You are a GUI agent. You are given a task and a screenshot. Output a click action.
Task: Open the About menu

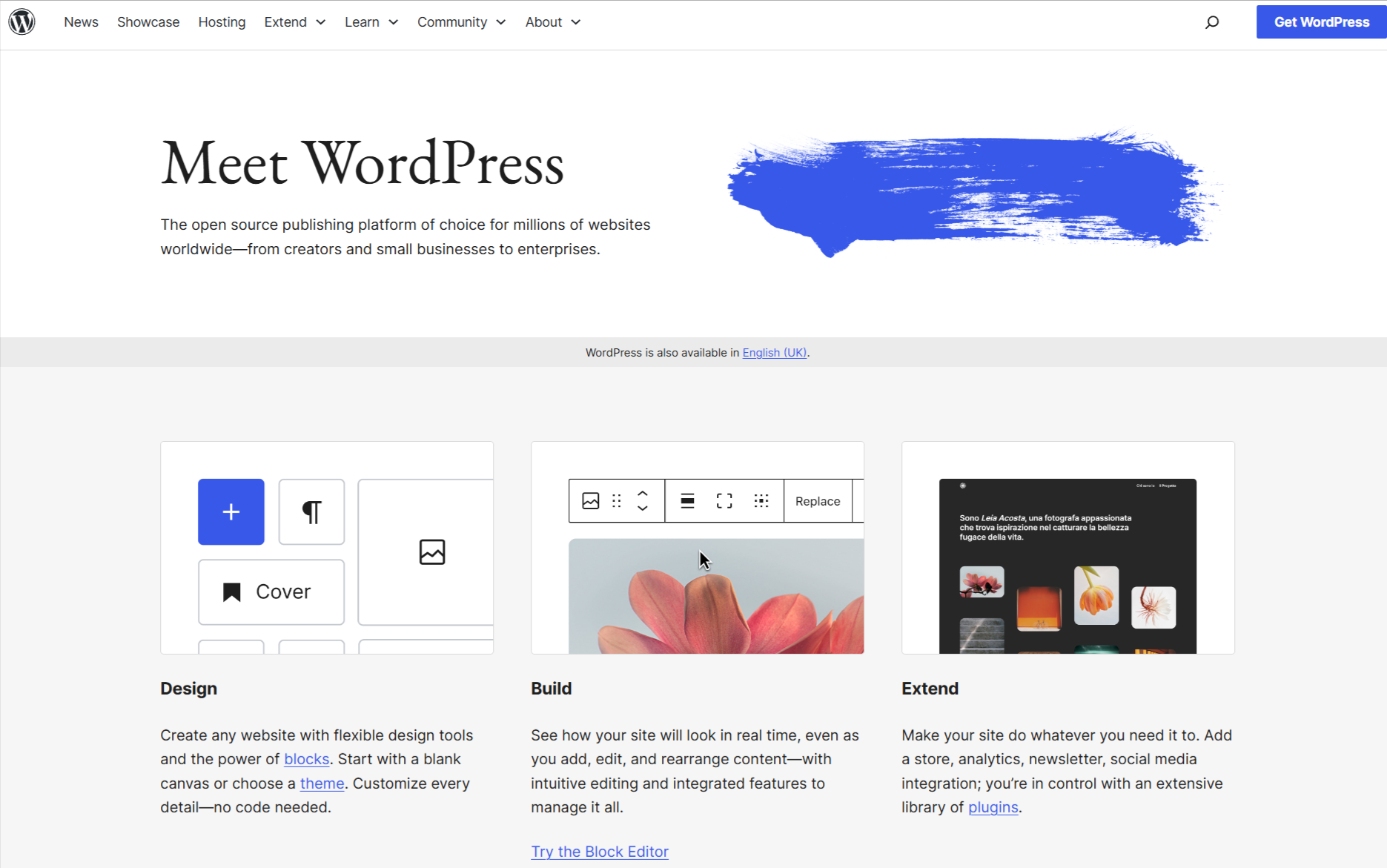[x=552, y=21]
